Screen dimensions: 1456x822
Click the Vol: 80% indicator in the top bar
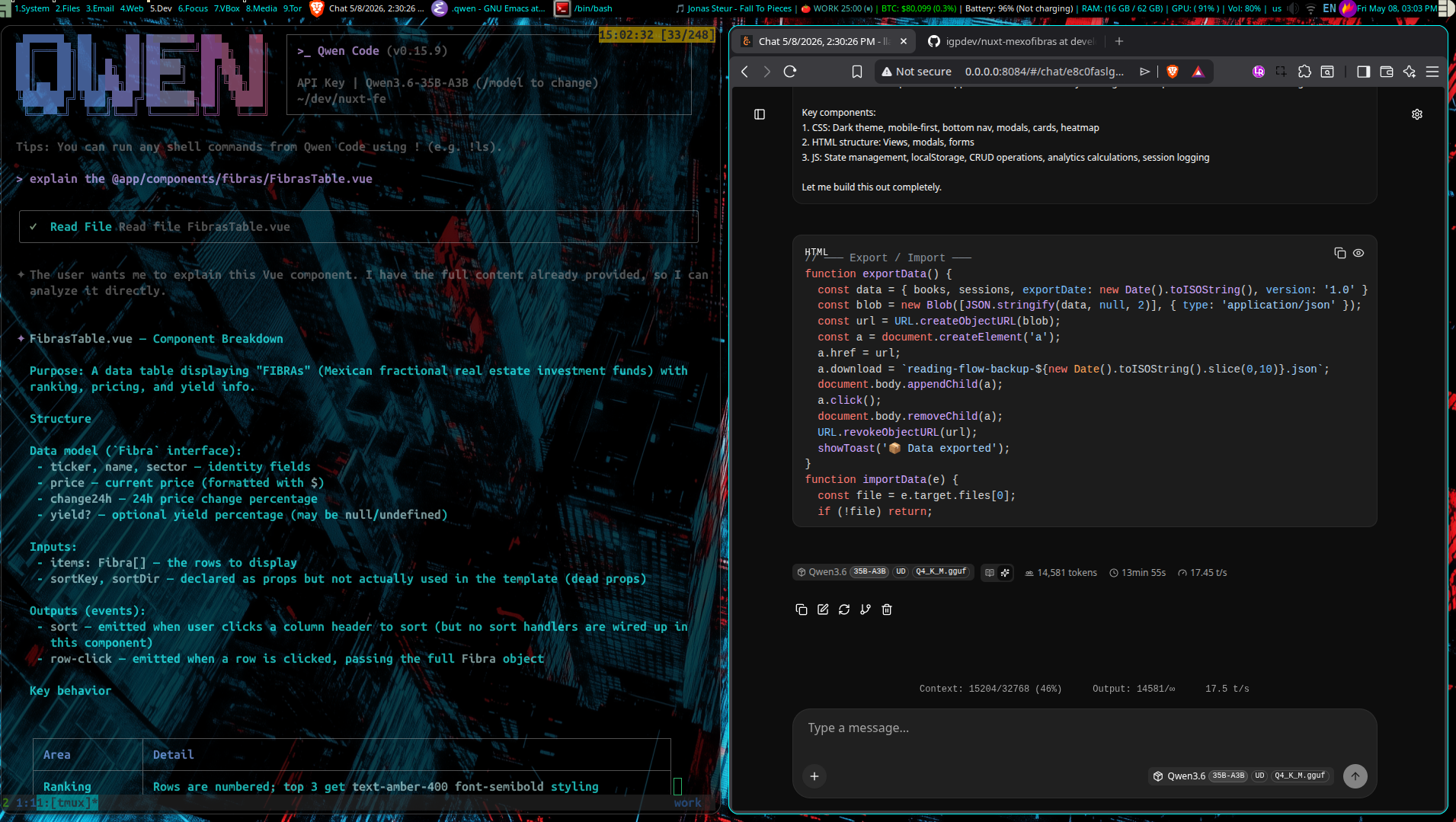(1244, 8)
